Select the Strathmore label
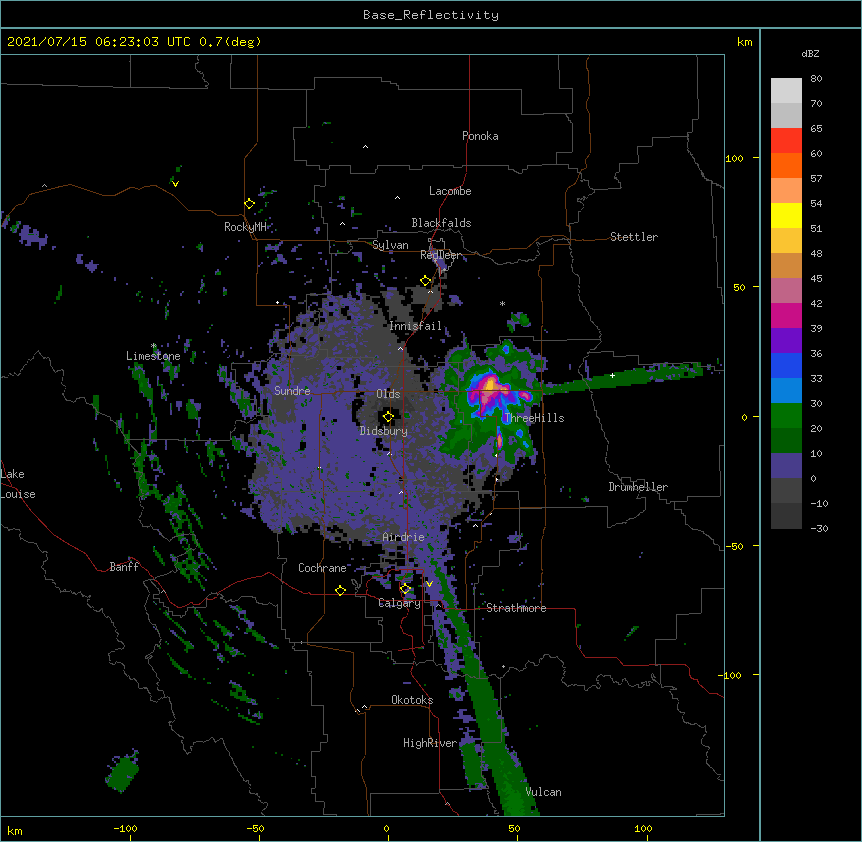Screen dimensions: 862x842 click(516, 608)
